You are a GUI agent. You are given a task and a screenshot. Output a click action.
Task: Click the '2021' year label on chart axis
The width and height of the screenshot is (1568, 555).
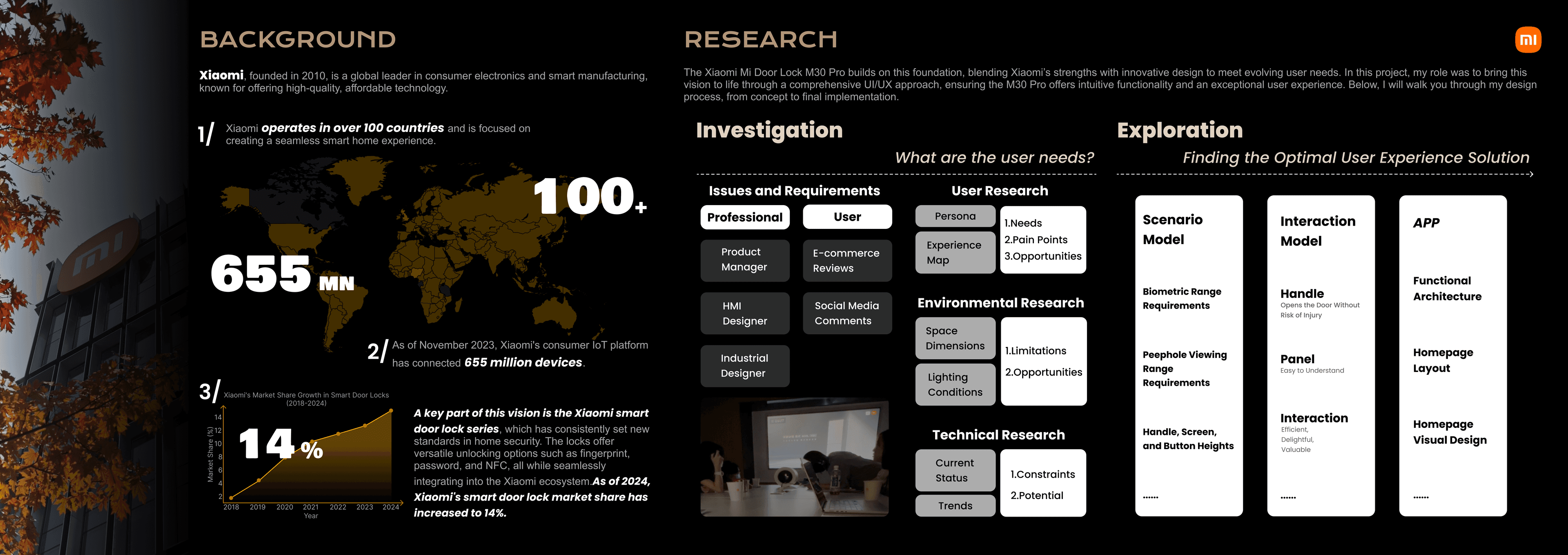pyautogui.click(x=310, y=507)
